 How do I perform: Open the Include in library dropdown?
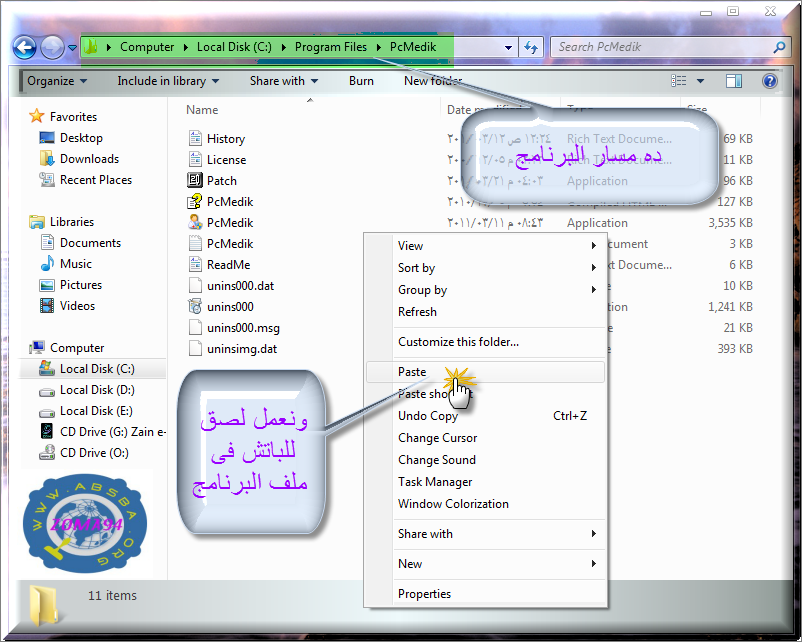point(168,81)
